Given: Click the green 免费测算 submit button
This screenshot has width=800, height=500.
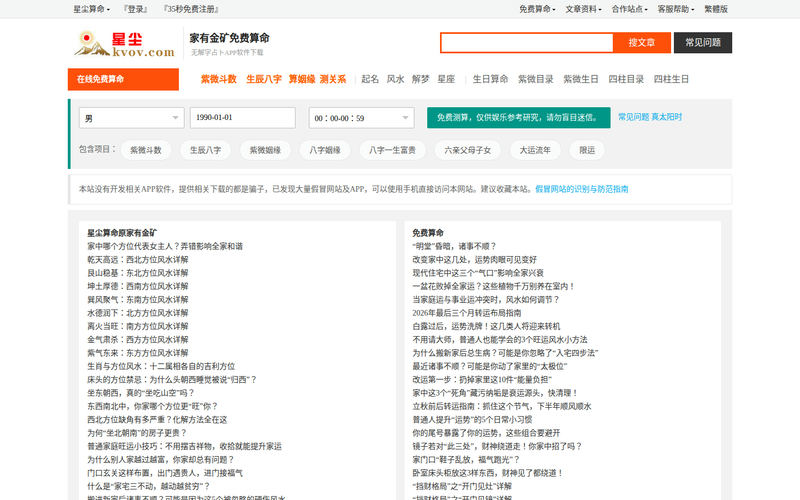Looking at the screenshot, I should 518,117.
